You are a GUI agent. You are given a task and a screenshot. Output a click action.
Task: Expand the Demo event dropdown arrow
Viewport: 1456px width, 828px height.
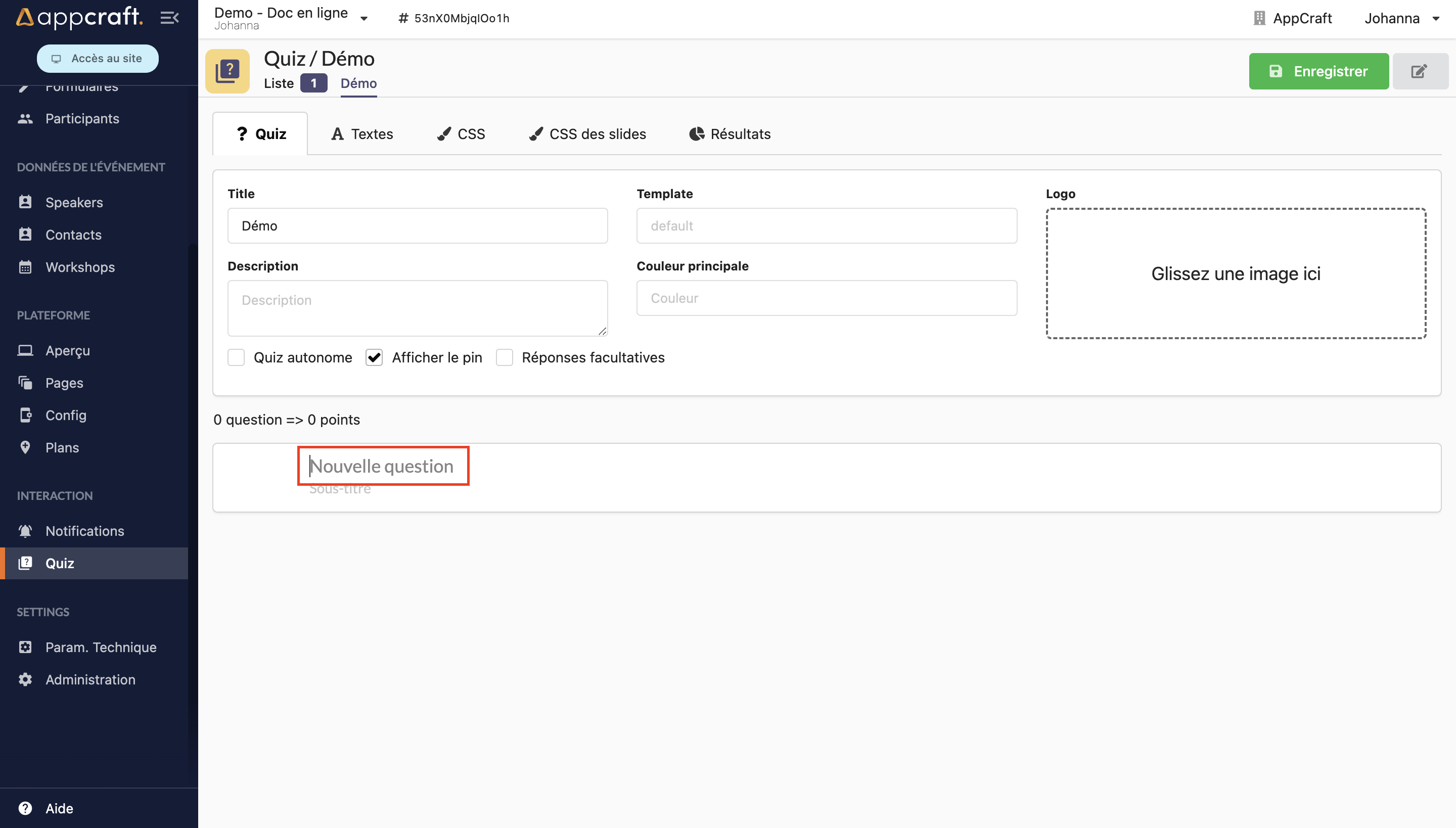[367, 17]
